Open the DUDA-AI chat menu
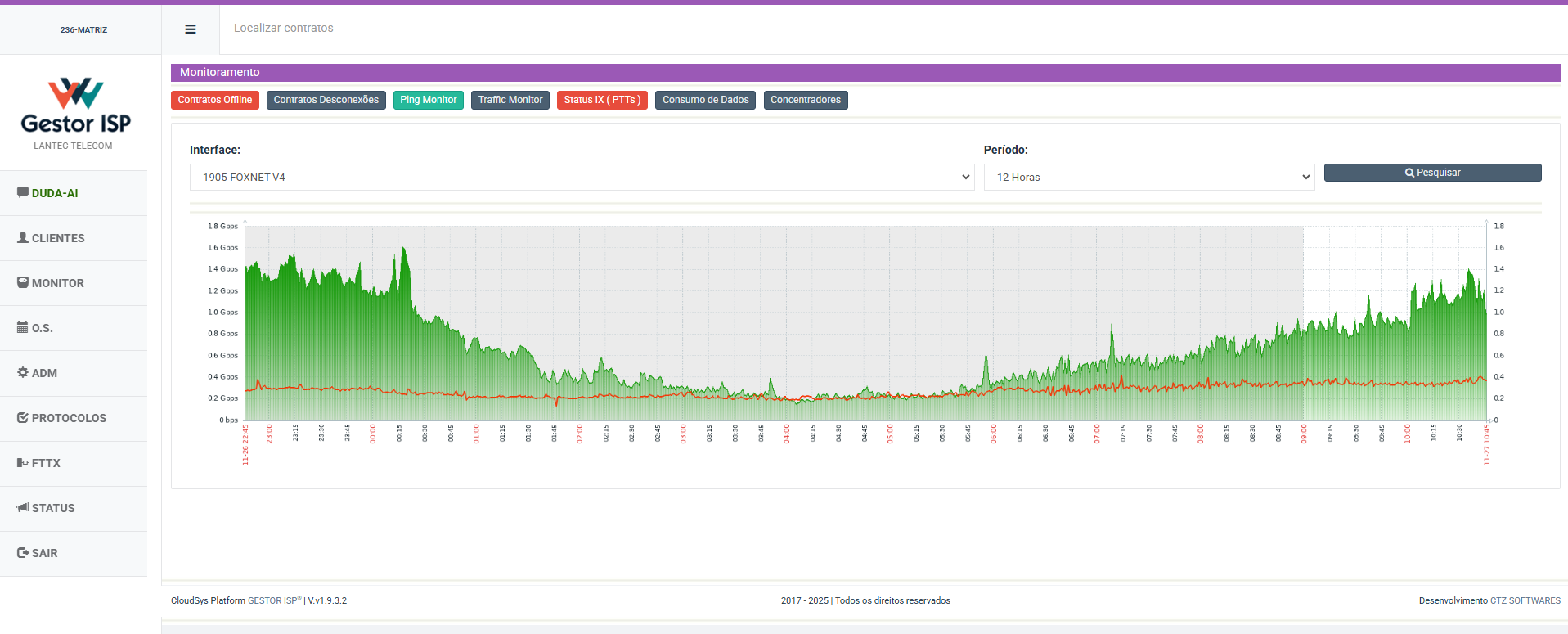1568x634 pixels. tap(54, 193)
